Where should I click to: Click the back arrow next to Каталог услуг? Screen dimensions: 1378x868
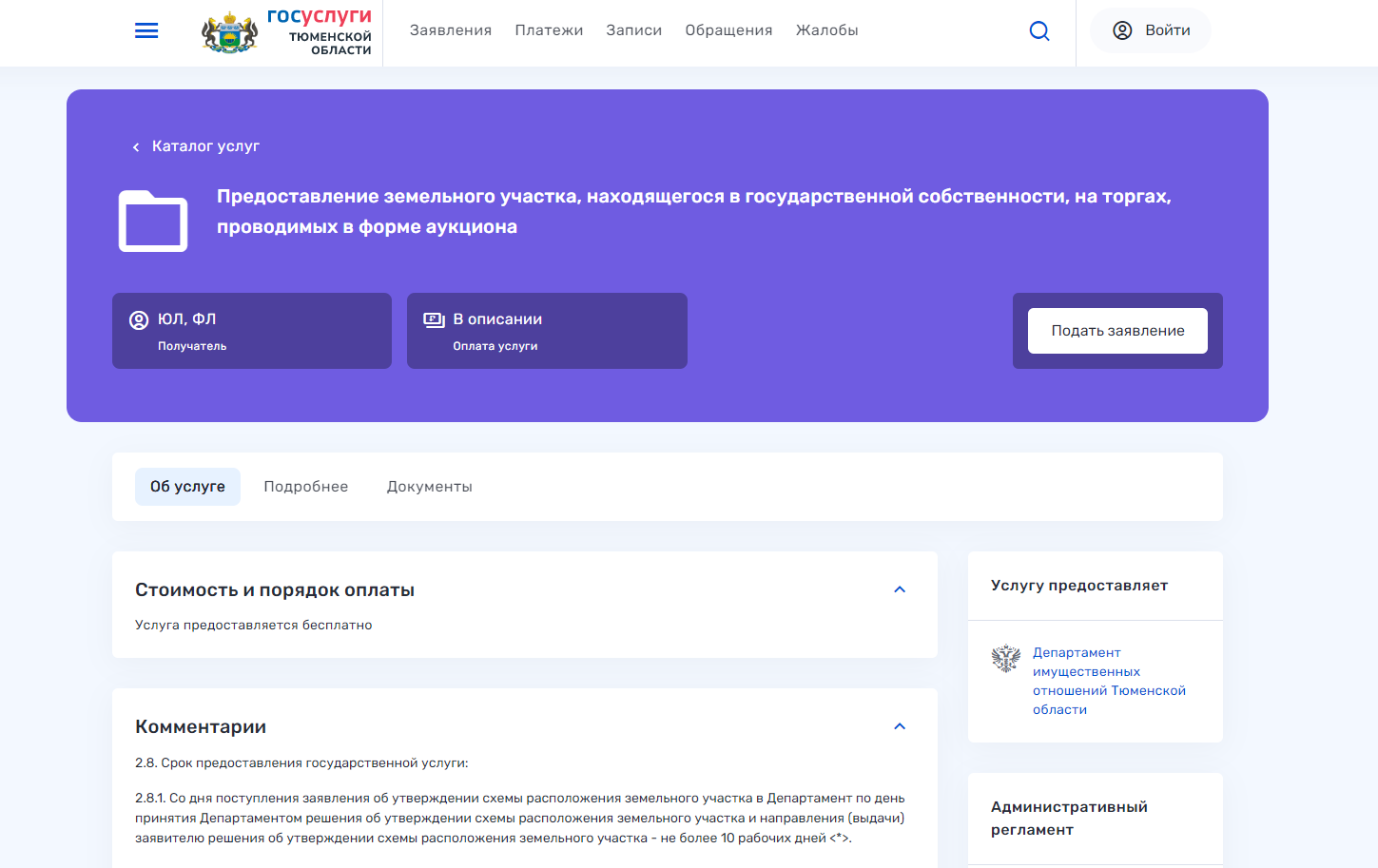click(x=136, y=146)
